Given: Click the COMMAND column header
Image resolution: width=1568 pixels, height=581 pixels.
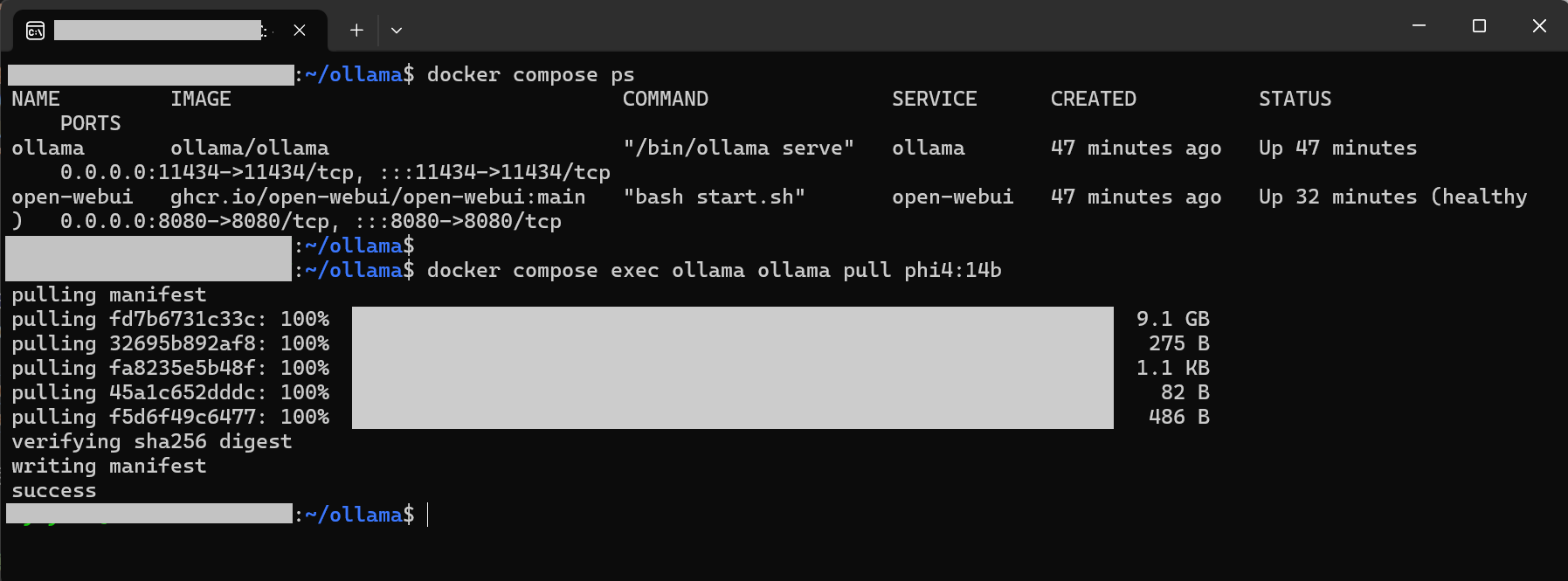Looking at the screenshot, I should click(x=665, y=99).
